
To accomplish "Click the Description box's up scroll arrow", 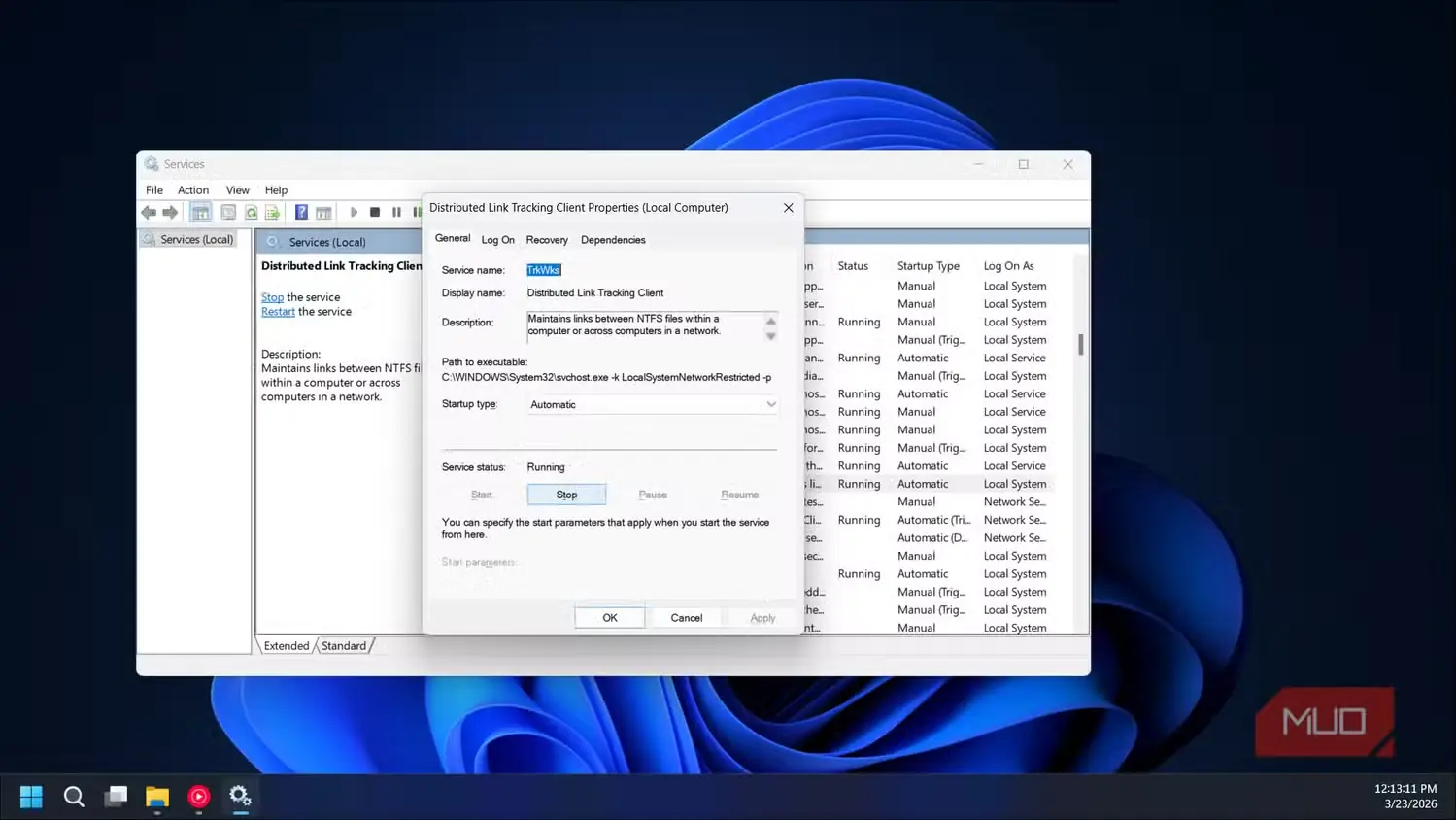I will tap(771, 320).
